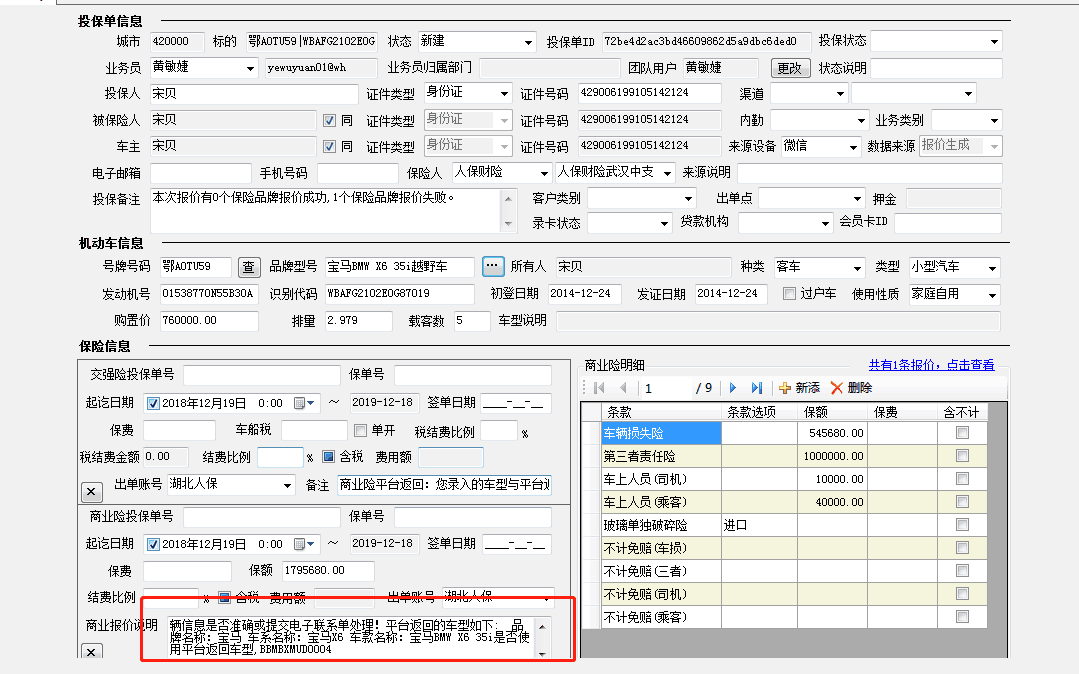
Task: Open the 共有1条报价，点击查看 link
Action: tap(931, 365)
